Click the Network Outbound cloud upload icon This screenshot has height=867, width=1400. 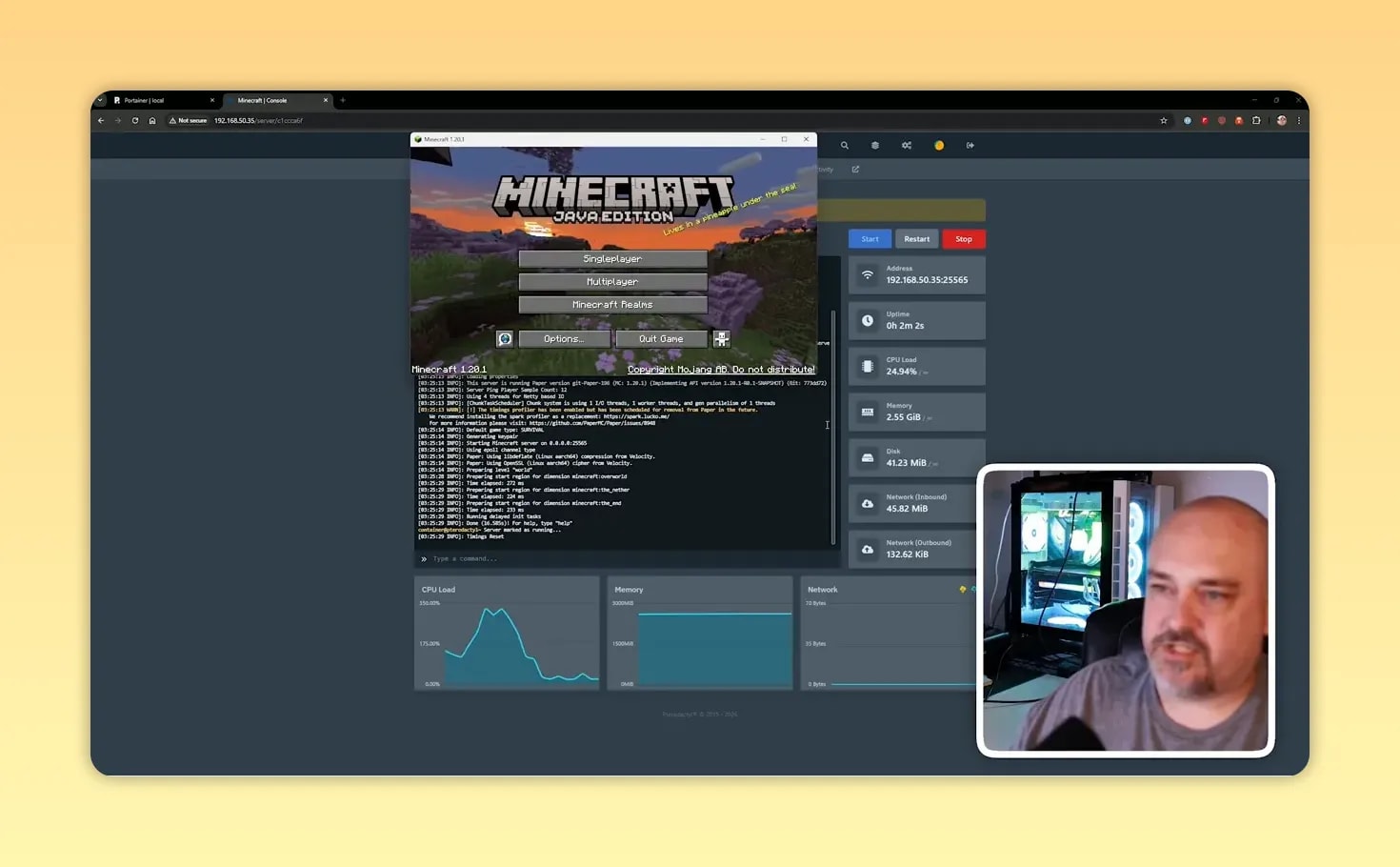[x=868, y=549]
